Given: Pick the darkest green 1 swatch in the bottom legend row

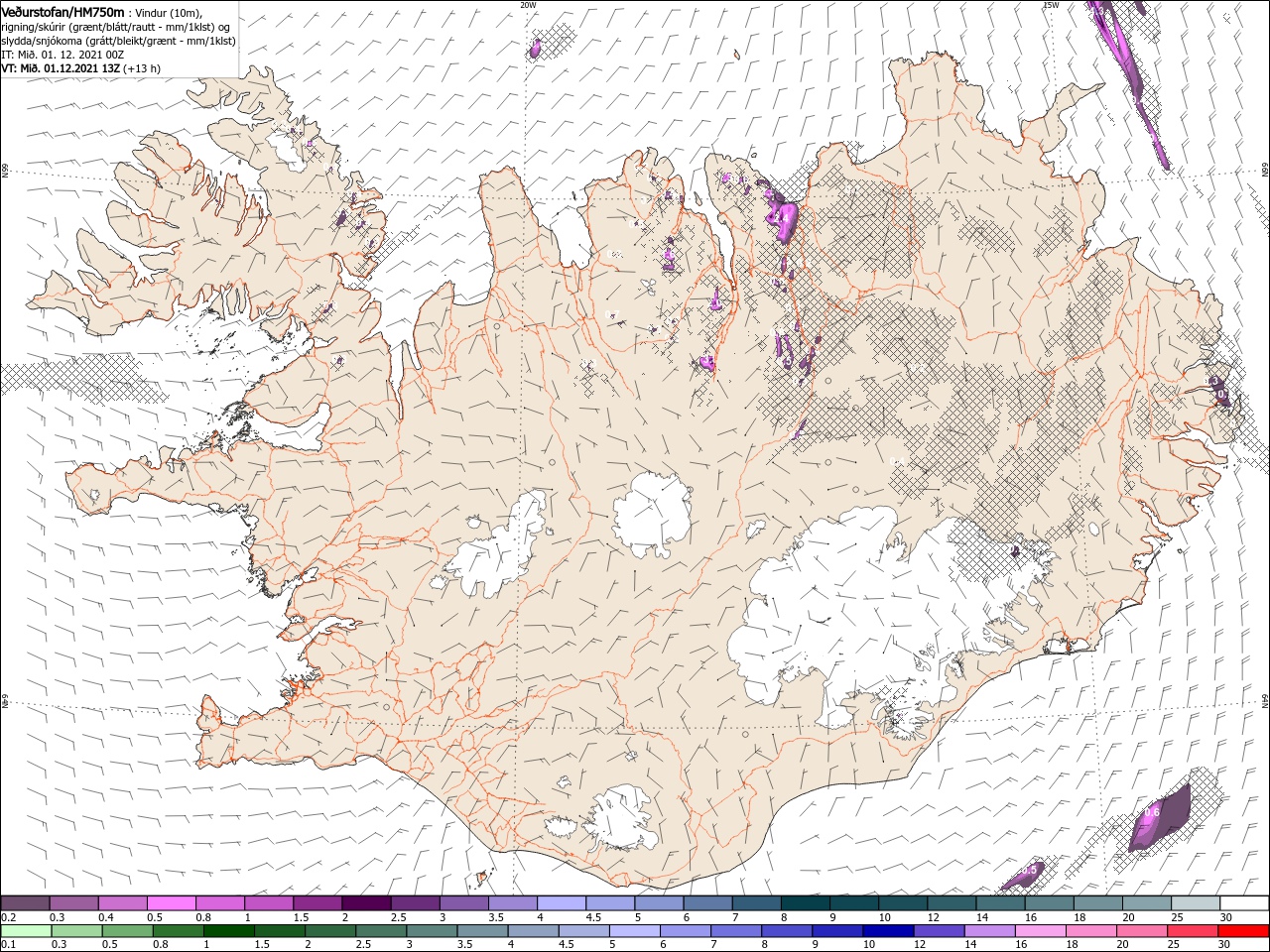Looking at the screenshot, I should [x=229, y=931].
